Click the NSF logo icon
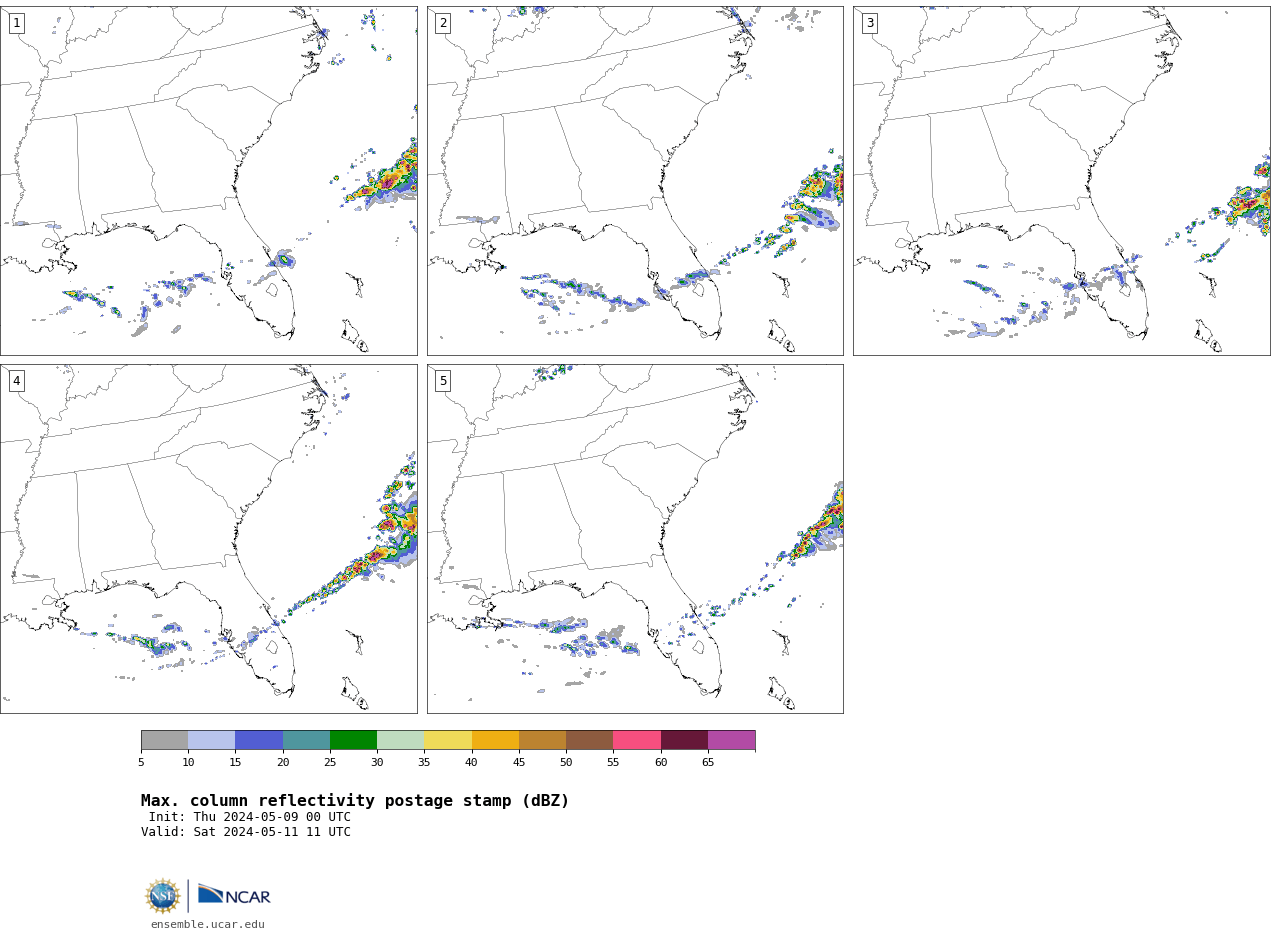Viewport: 1280px width, 936px height. (x=163, y=896)
